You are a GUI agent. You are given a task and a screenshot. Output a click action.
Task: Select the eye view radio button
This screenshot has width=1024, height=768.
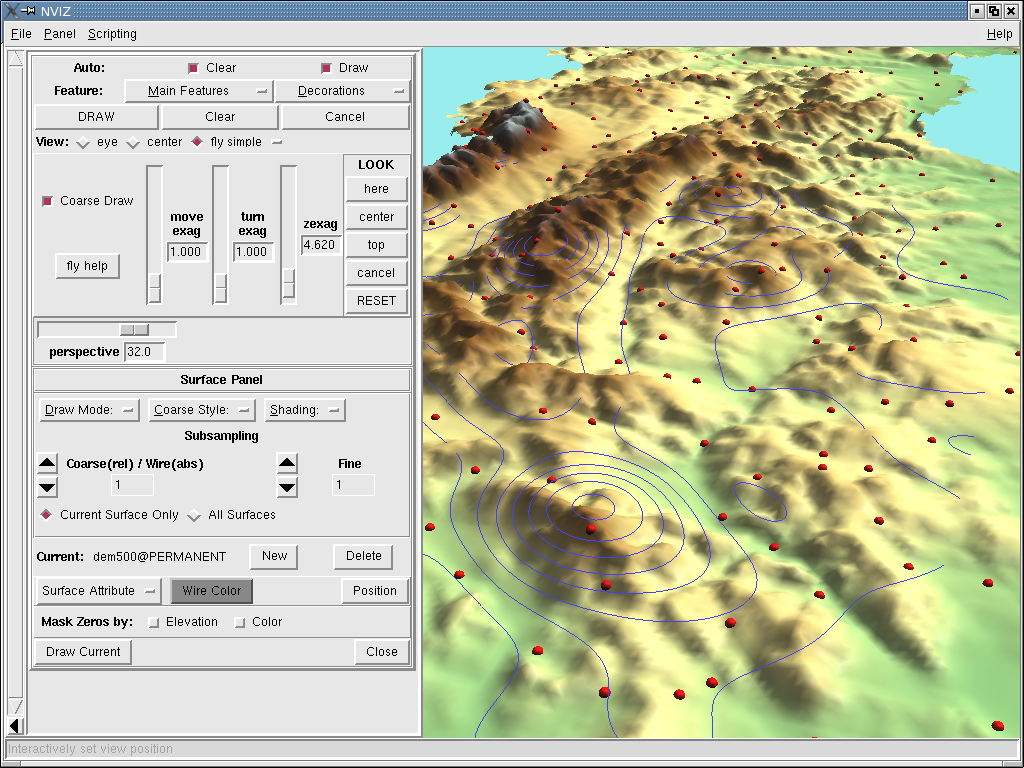click(x=83, y=142)
